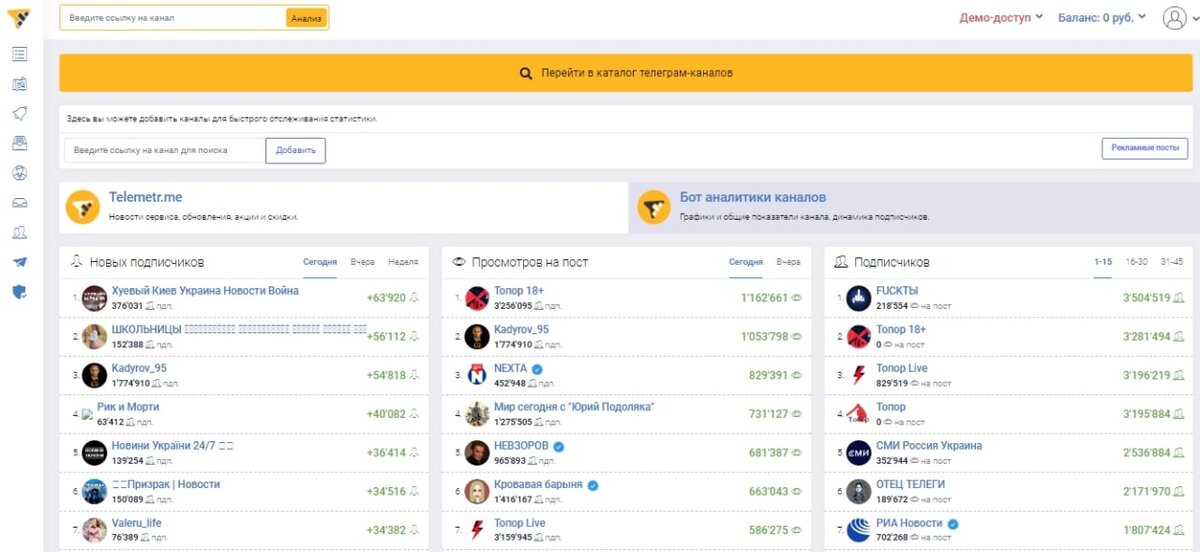This screenshot has width=1200, height=552.
Task: Click the megaphone icon in sidebar
Action: coord(20,113)
